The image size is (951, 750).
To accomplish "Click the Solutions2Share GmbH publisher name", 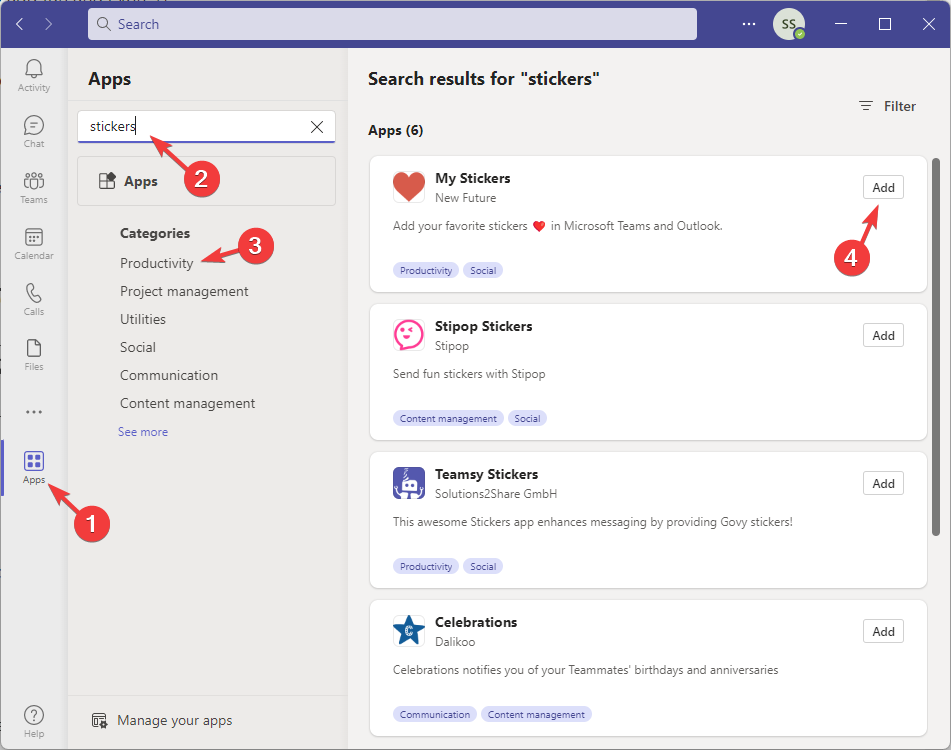I will (x=496, y=494).
